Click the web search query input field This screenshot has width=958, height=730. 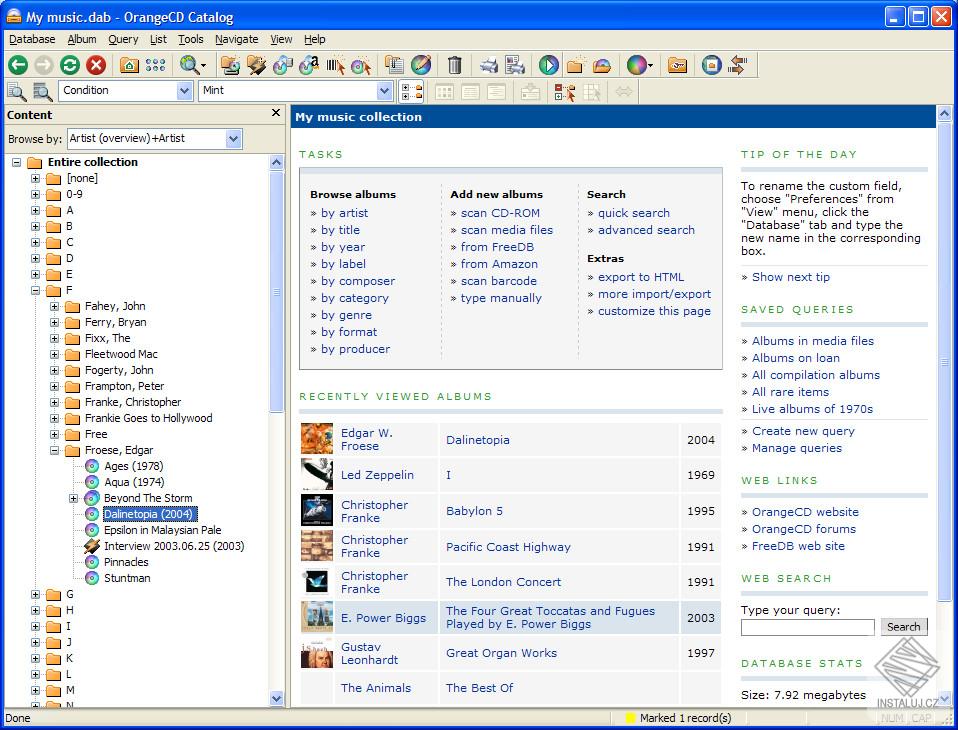(807, 627)
